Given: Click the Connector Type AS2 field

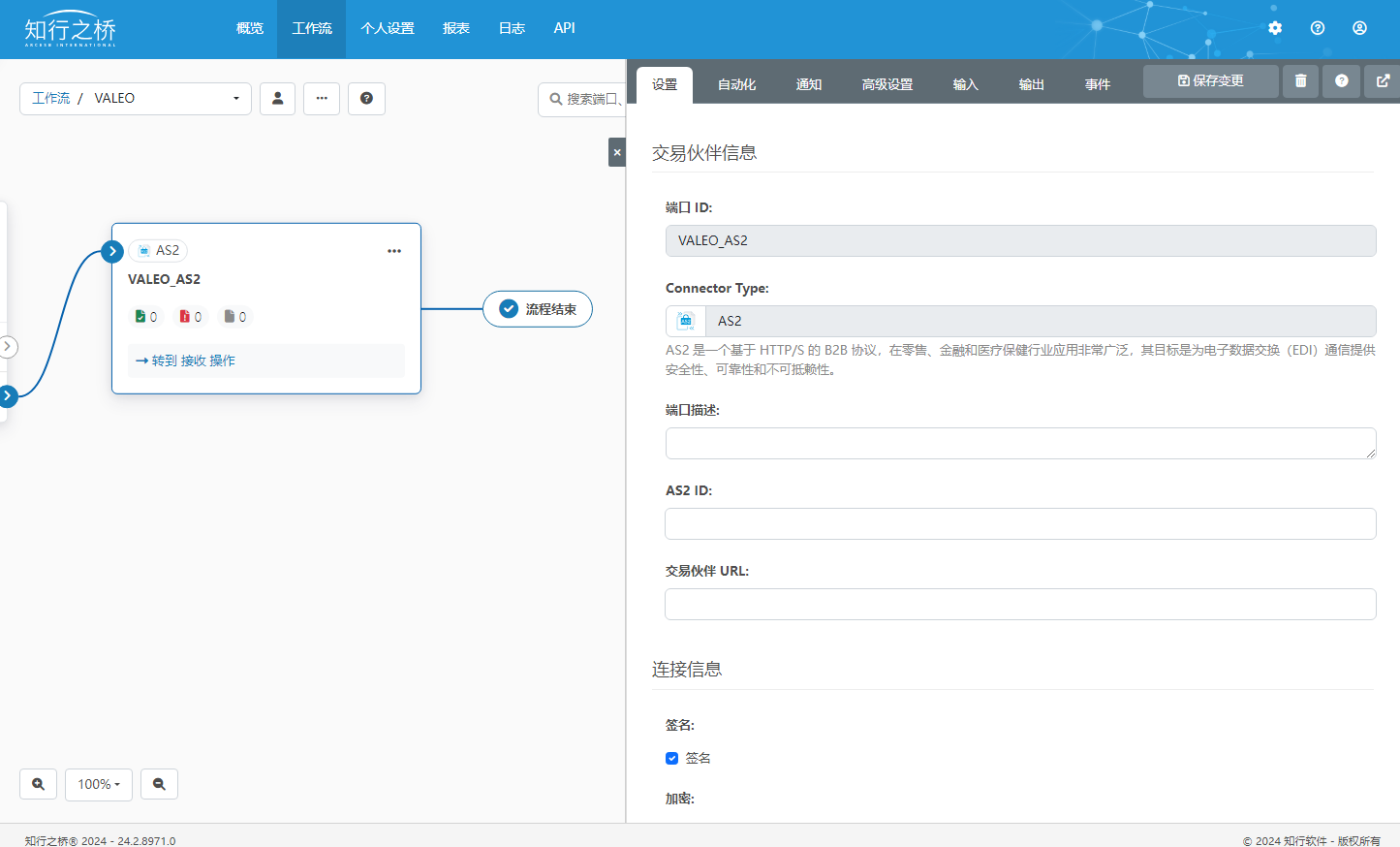Looking at the screenshot, I should pos(1041,321).
